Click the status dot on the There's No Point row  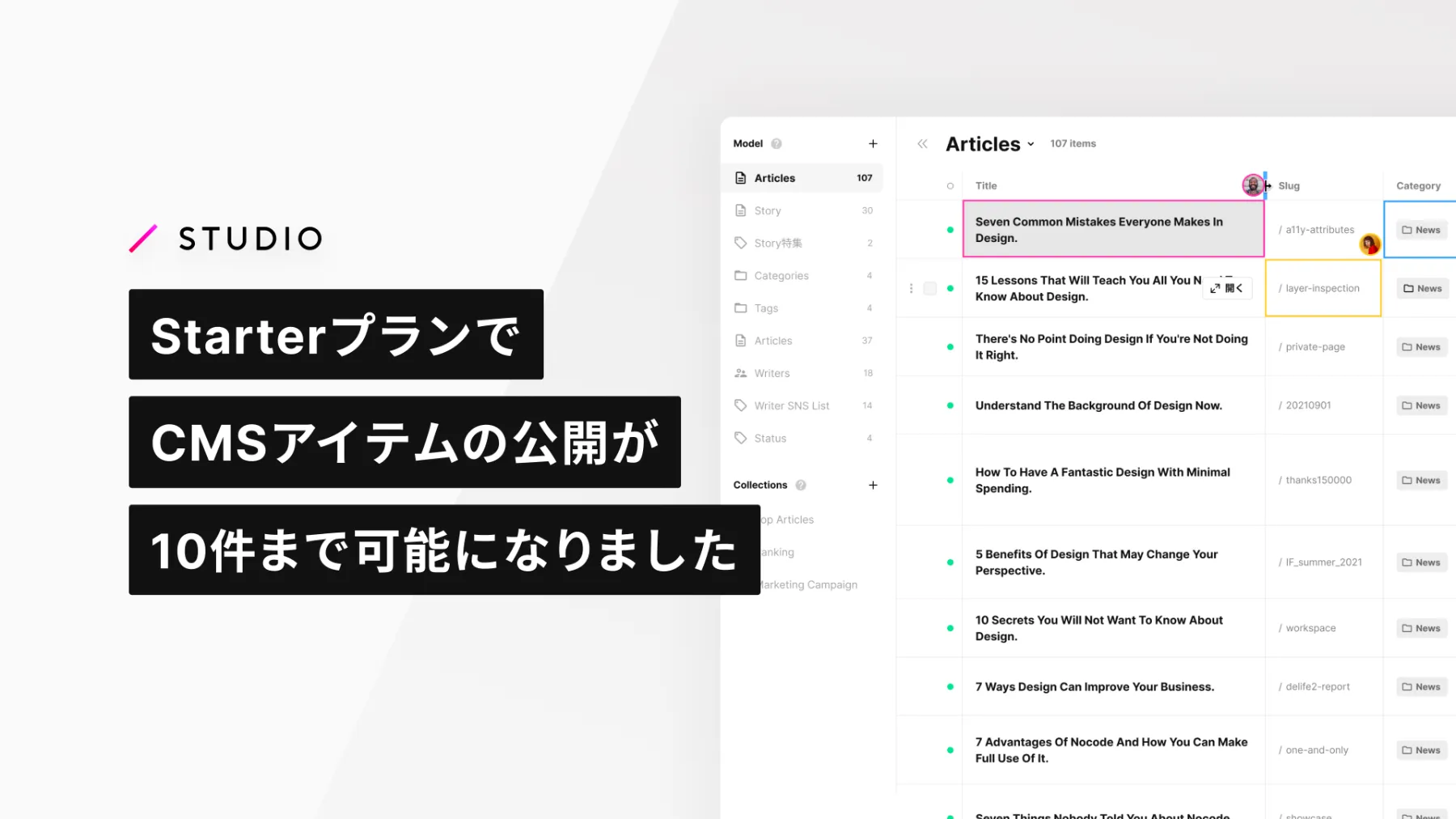click(950, 347)
